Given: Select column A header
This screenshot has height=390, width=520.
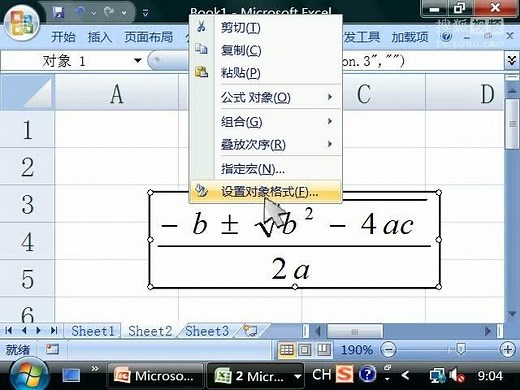Looking at the screenshot, I should click(x=117, y=93).
